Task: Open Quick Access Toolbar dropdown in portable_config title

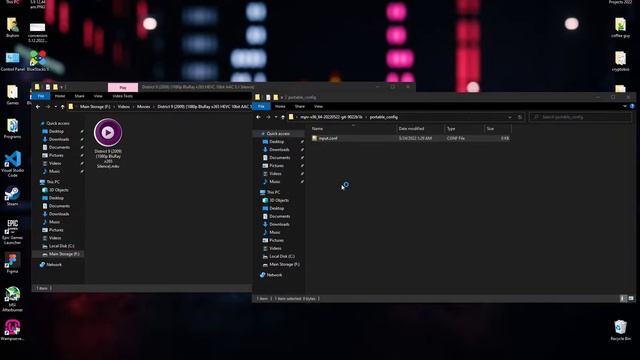Action: 282,97
